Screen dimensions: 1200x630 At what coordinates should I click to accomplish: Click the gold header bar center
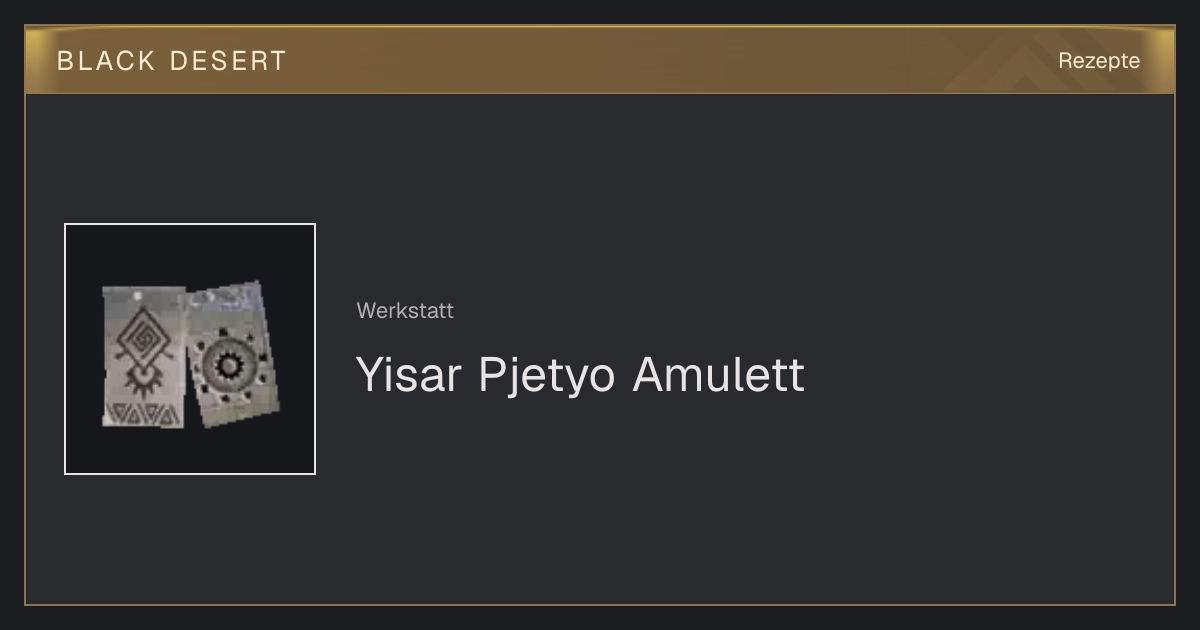coord(600,60)
